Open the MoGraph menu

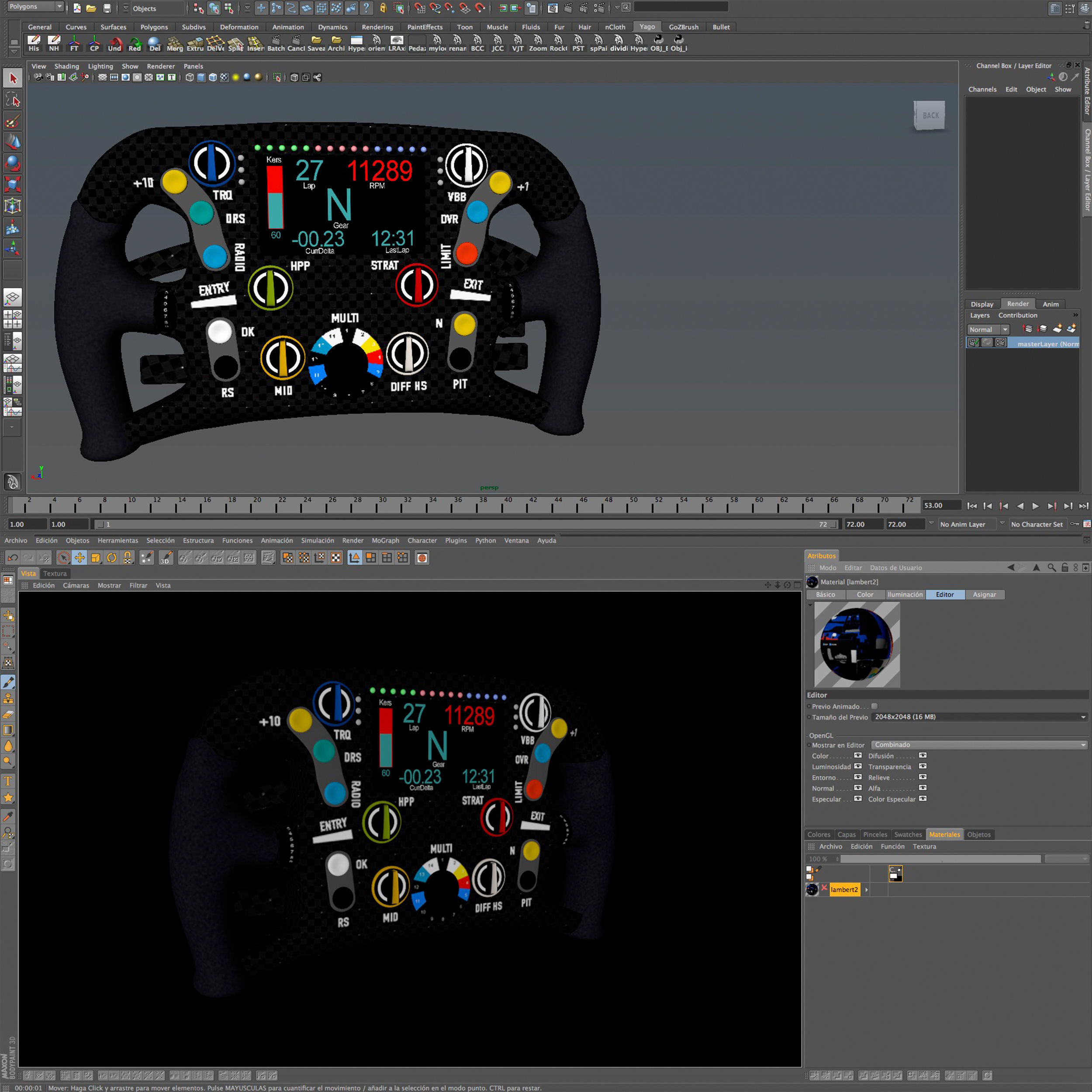(x=386, y=540)
